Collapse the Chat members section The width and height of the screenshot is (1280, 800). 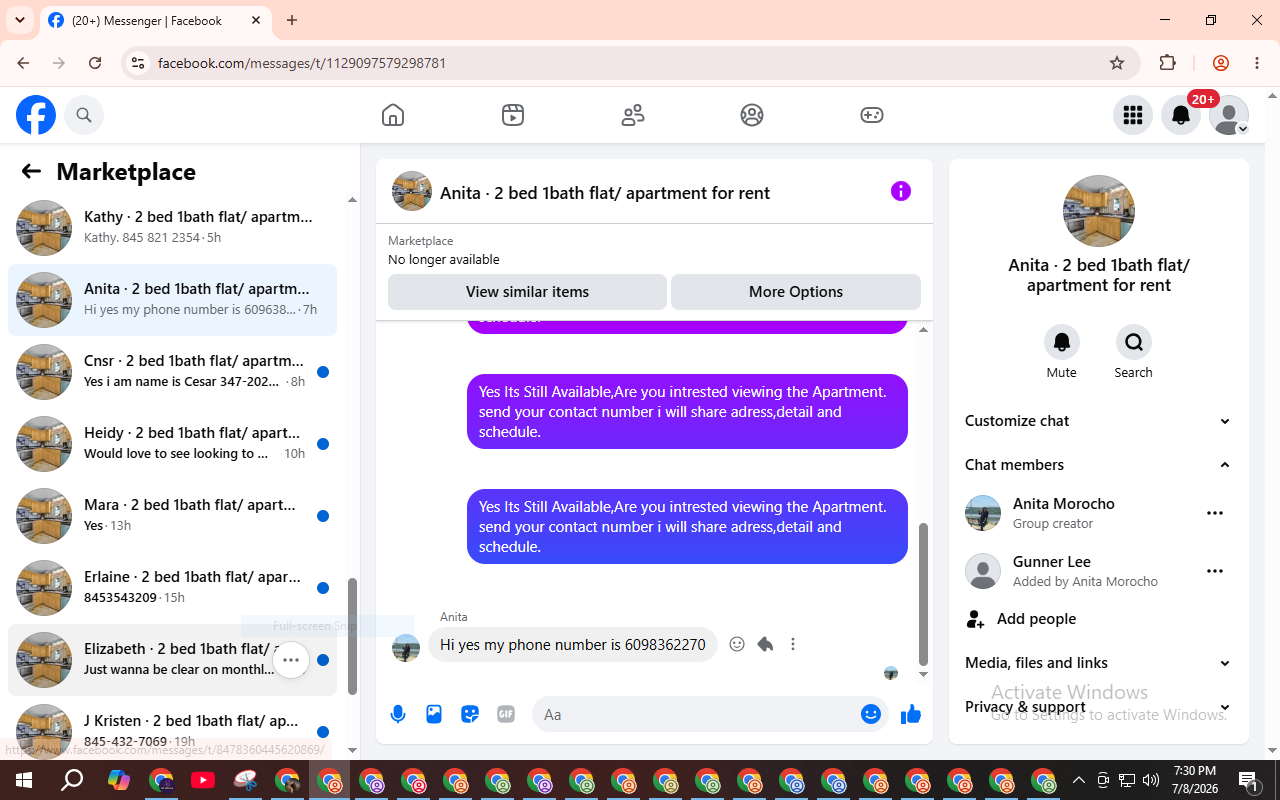(x=1099, y=465)
